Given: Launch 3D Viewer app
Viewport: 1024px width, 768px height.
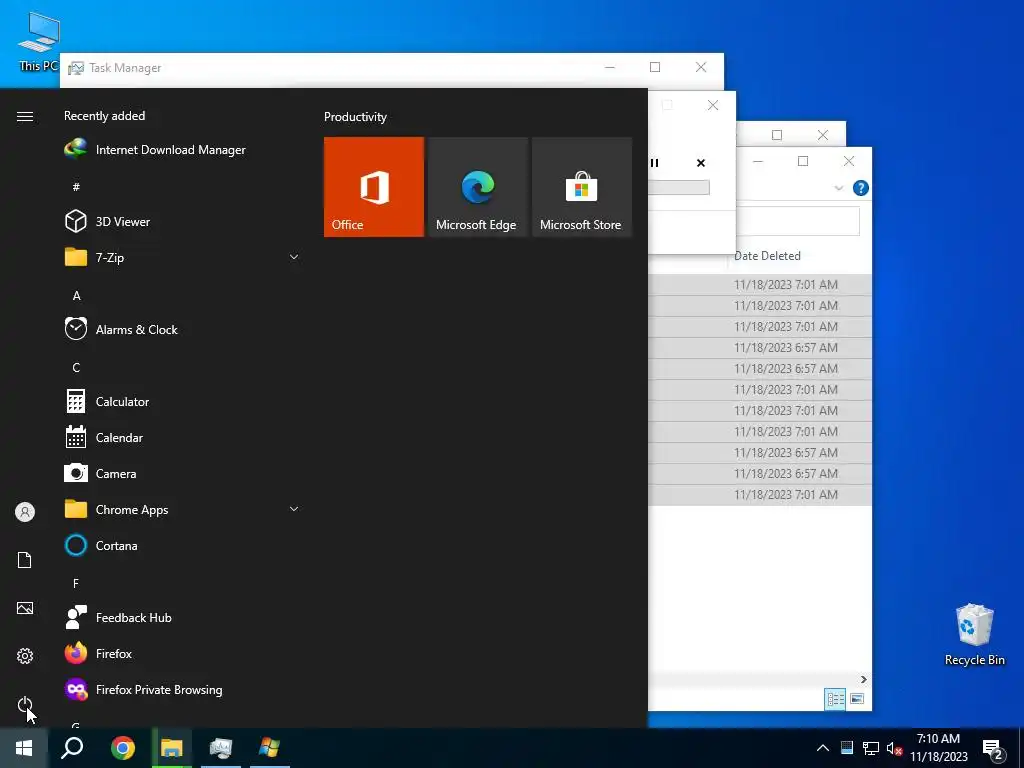Looking at the screenshot, I should (x=108, y=221).
